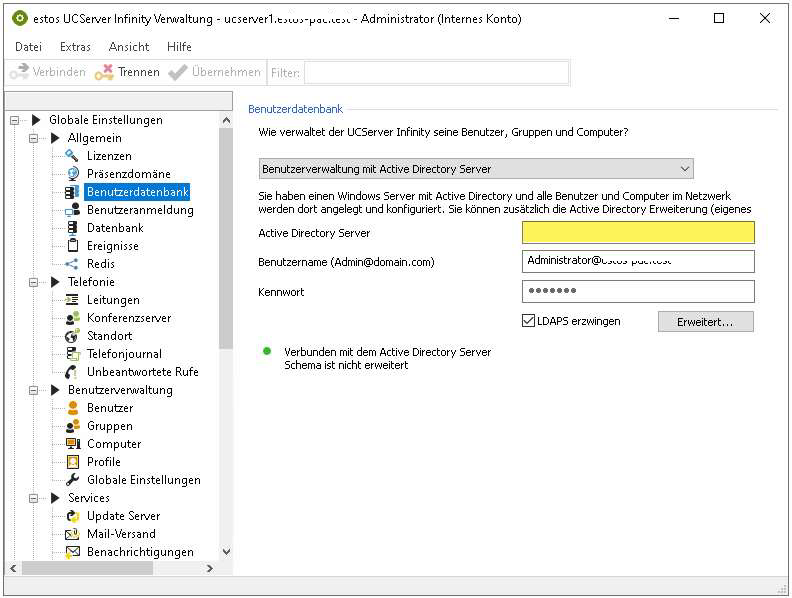Open Konferenzserver via its icon

[x=72, y=318]
